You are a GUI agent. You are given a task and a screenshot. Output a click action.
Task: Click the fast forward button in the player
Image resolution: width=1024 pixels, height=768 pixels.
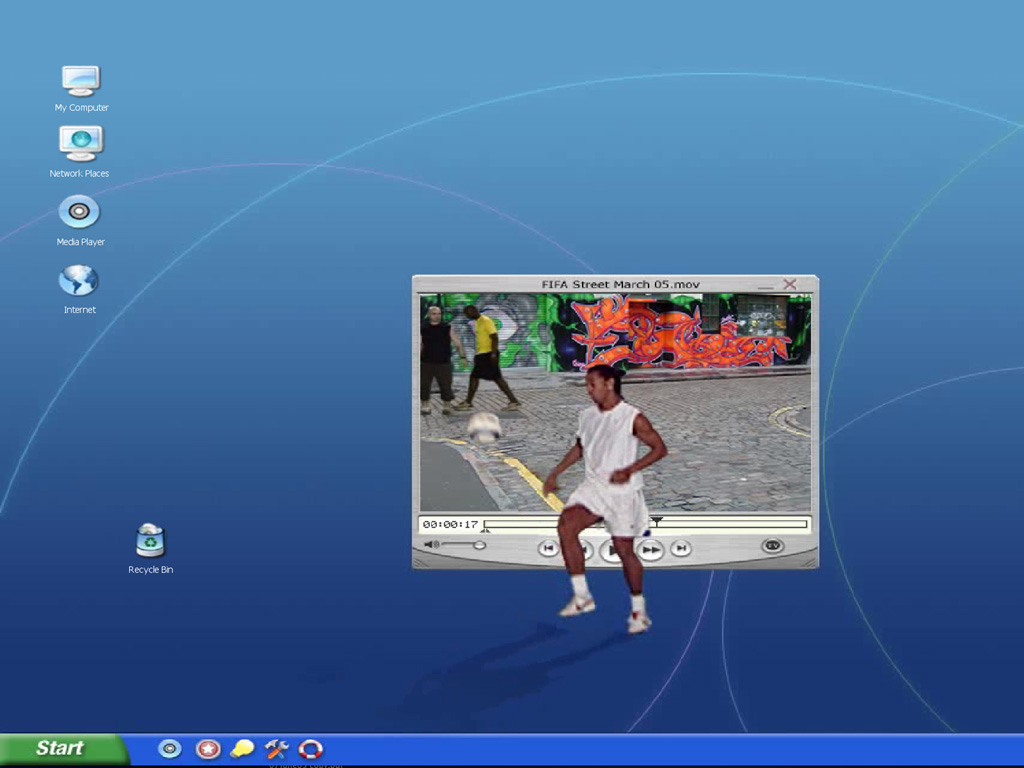(x=650, y=550)
